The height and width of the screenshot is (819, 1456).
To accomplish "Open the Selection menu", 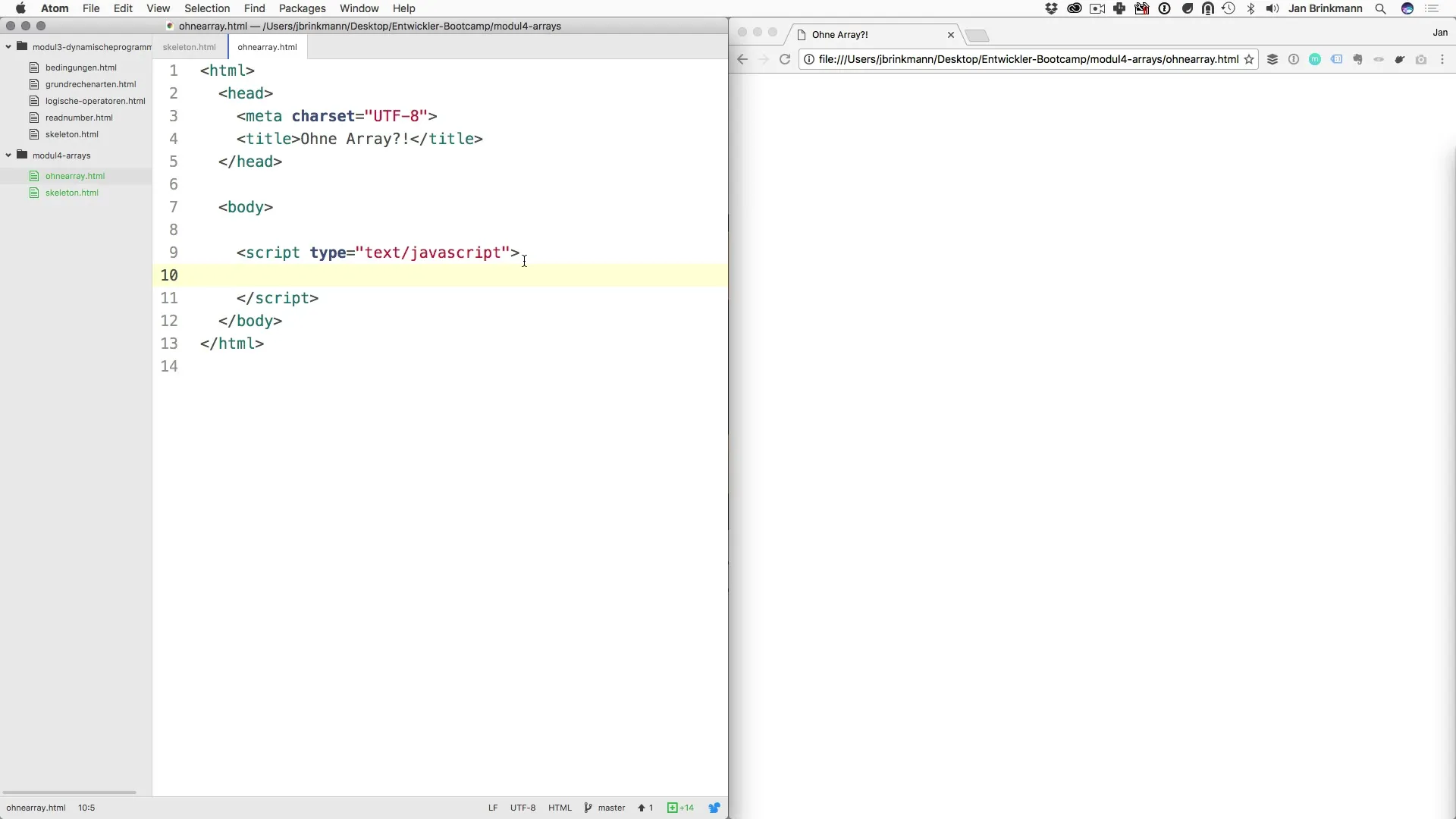I will (x=207, y=8).
